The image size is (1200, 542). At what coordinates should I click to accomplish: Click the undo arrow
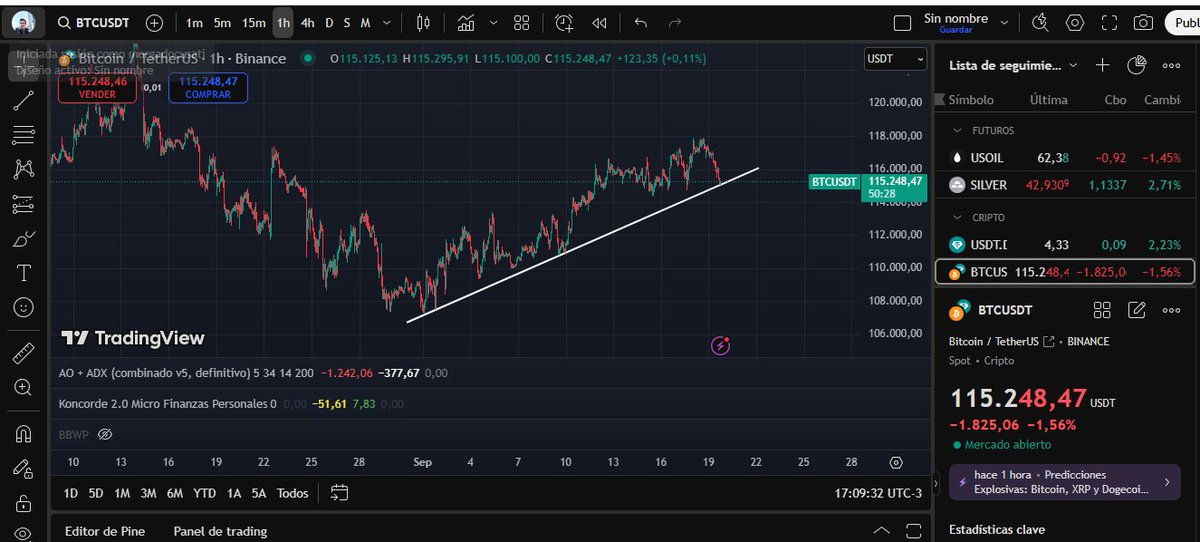[641, 22]
